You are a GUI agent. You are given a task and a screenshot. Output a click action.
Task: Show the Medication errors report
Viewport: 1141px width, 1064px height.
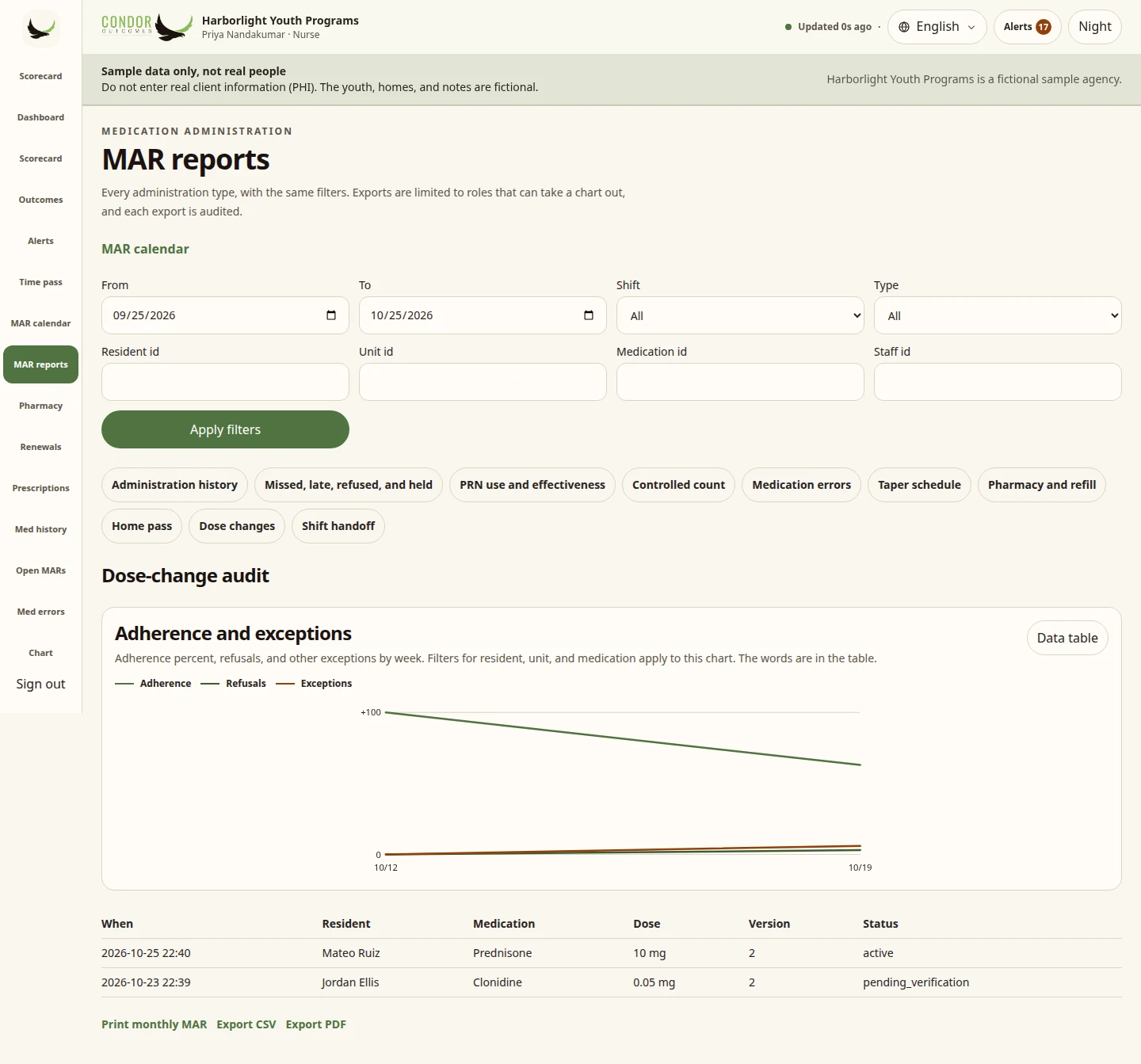point(801,485)
